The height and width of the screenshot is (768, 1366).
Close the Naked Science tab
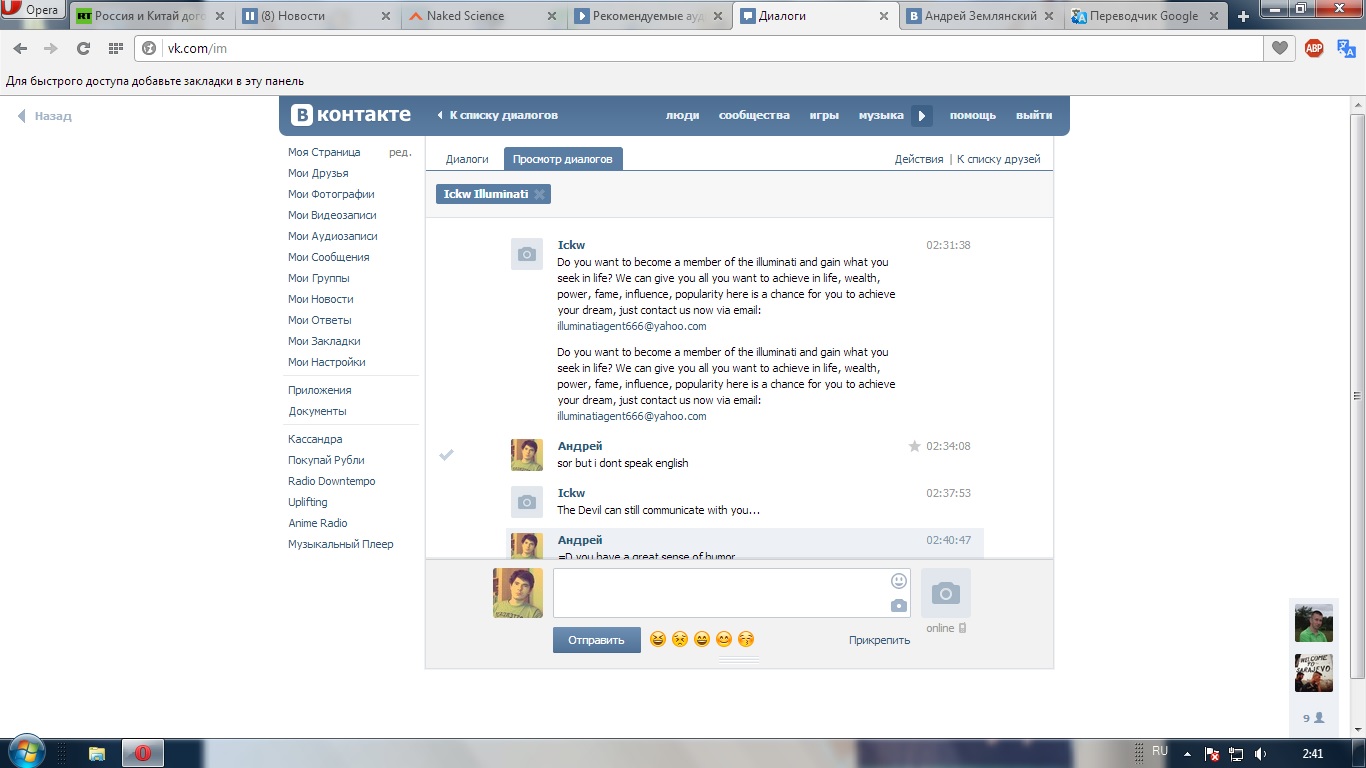551,16
